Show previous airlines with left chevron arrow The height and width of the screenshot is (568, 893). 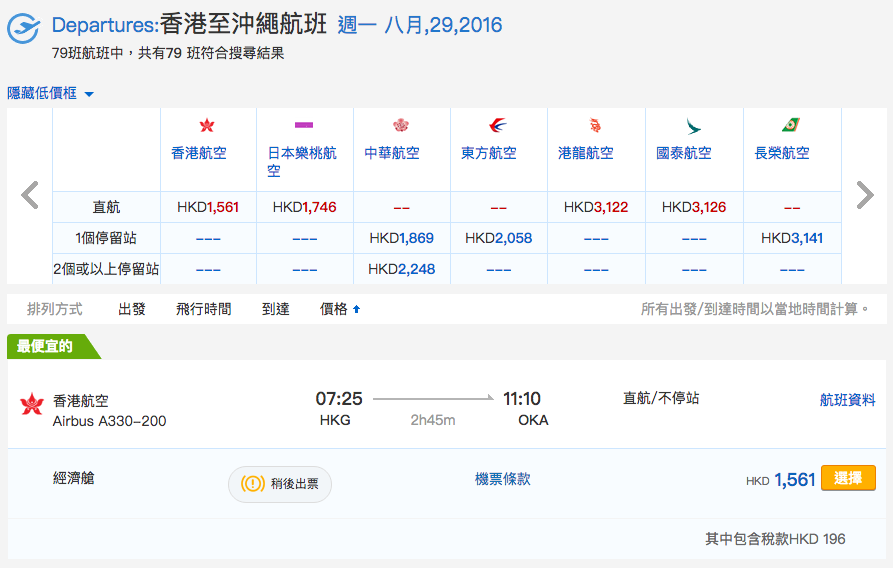[30, 195]
